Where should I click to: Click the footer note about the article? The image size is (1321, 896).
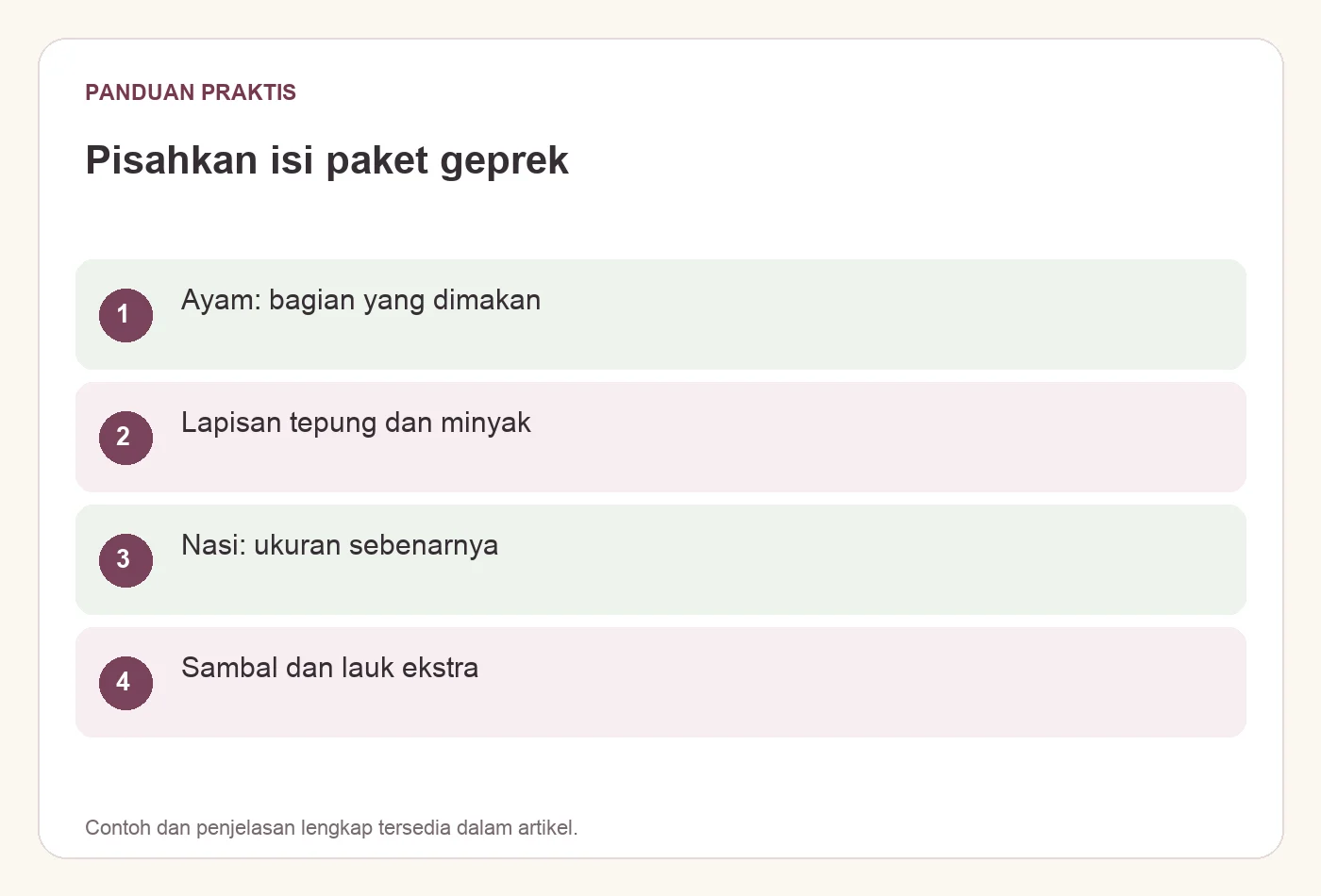click(x=331, y=828)
